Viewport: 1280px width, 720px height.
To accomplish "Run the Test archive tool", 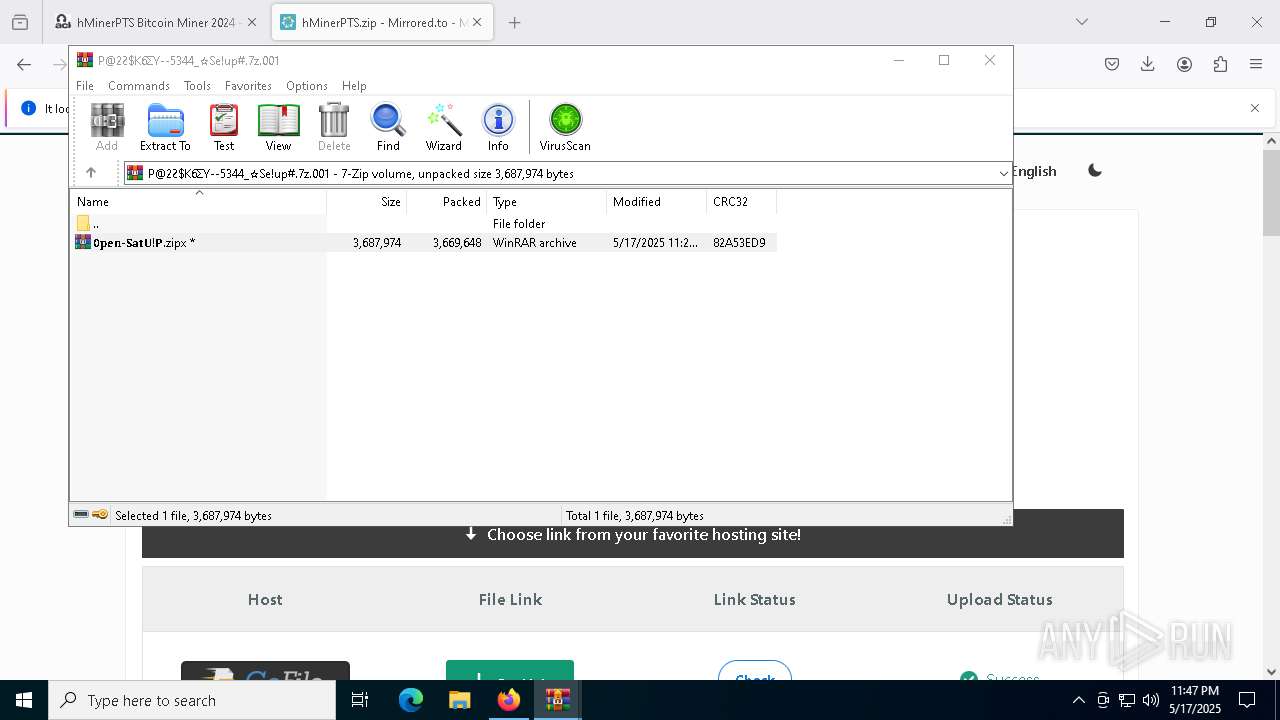I will point(224,128).
